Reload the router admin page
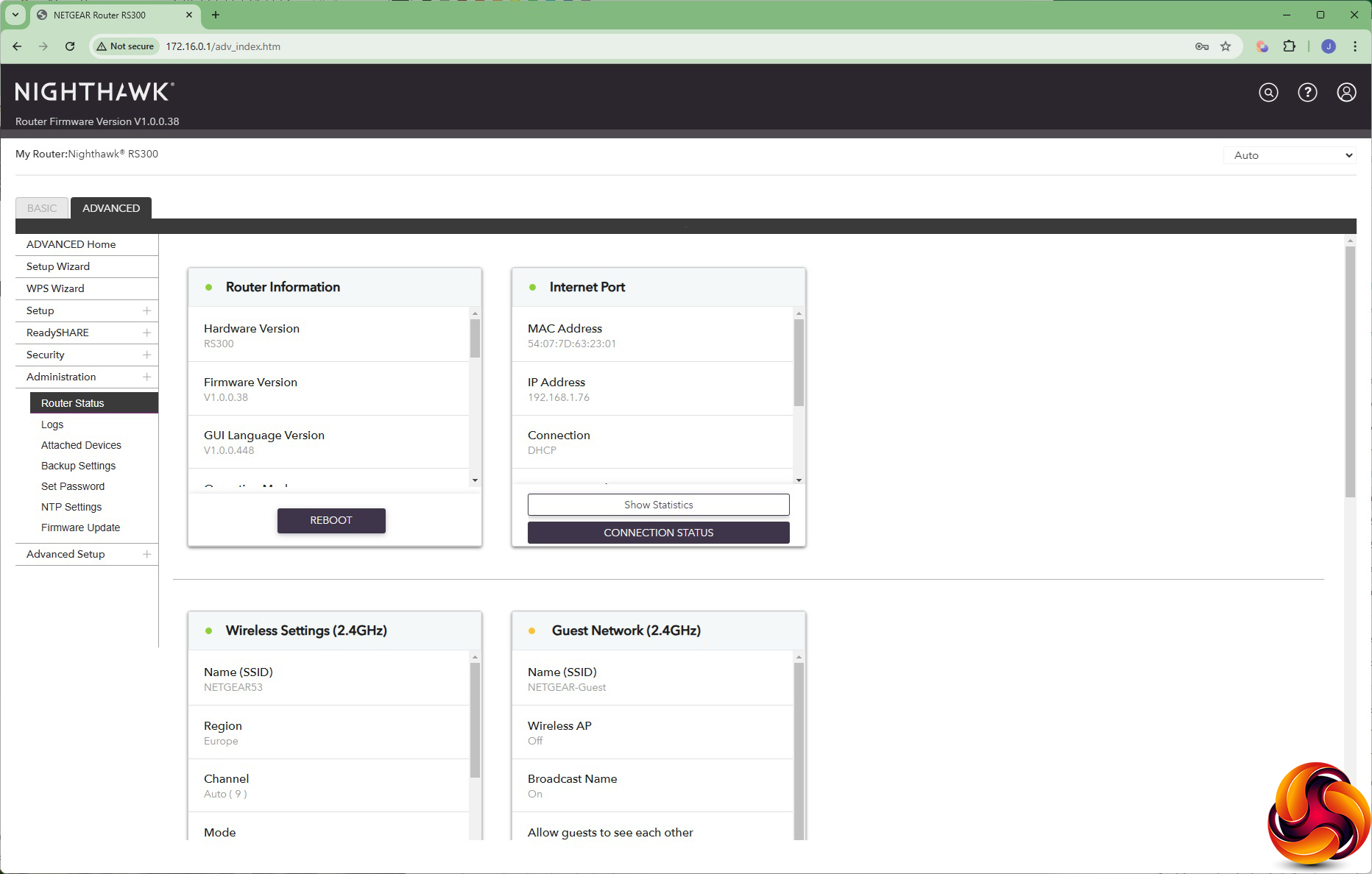 tap(70, 46)
